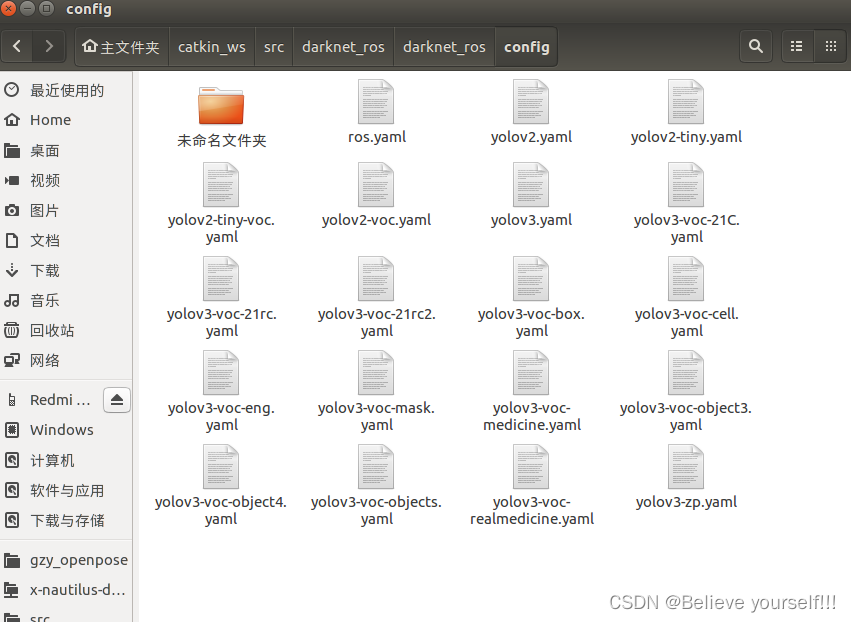Open the search magnifier button

coord(755,47)
